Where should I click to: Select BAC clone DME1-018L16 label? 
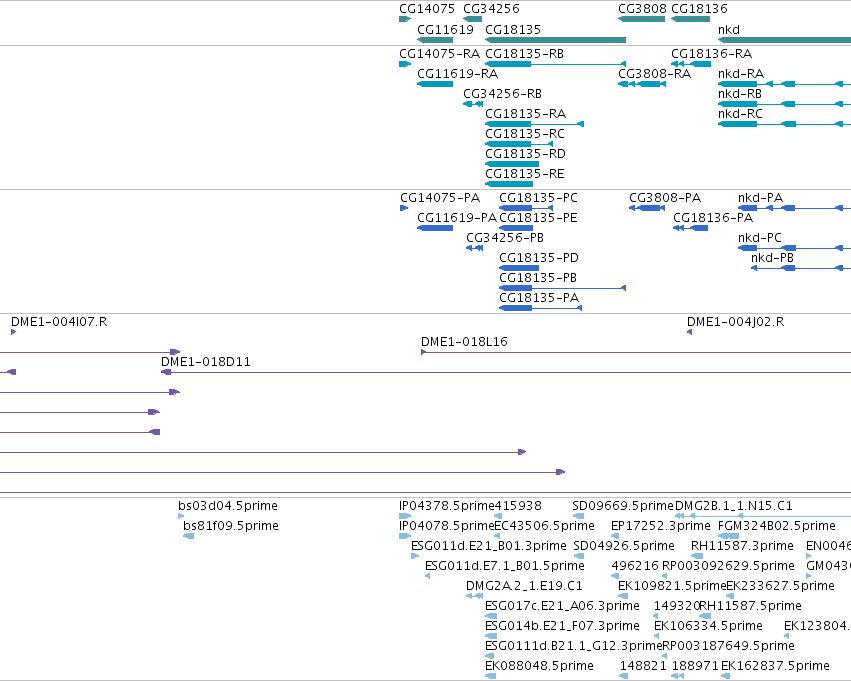(x=464, y=342)
